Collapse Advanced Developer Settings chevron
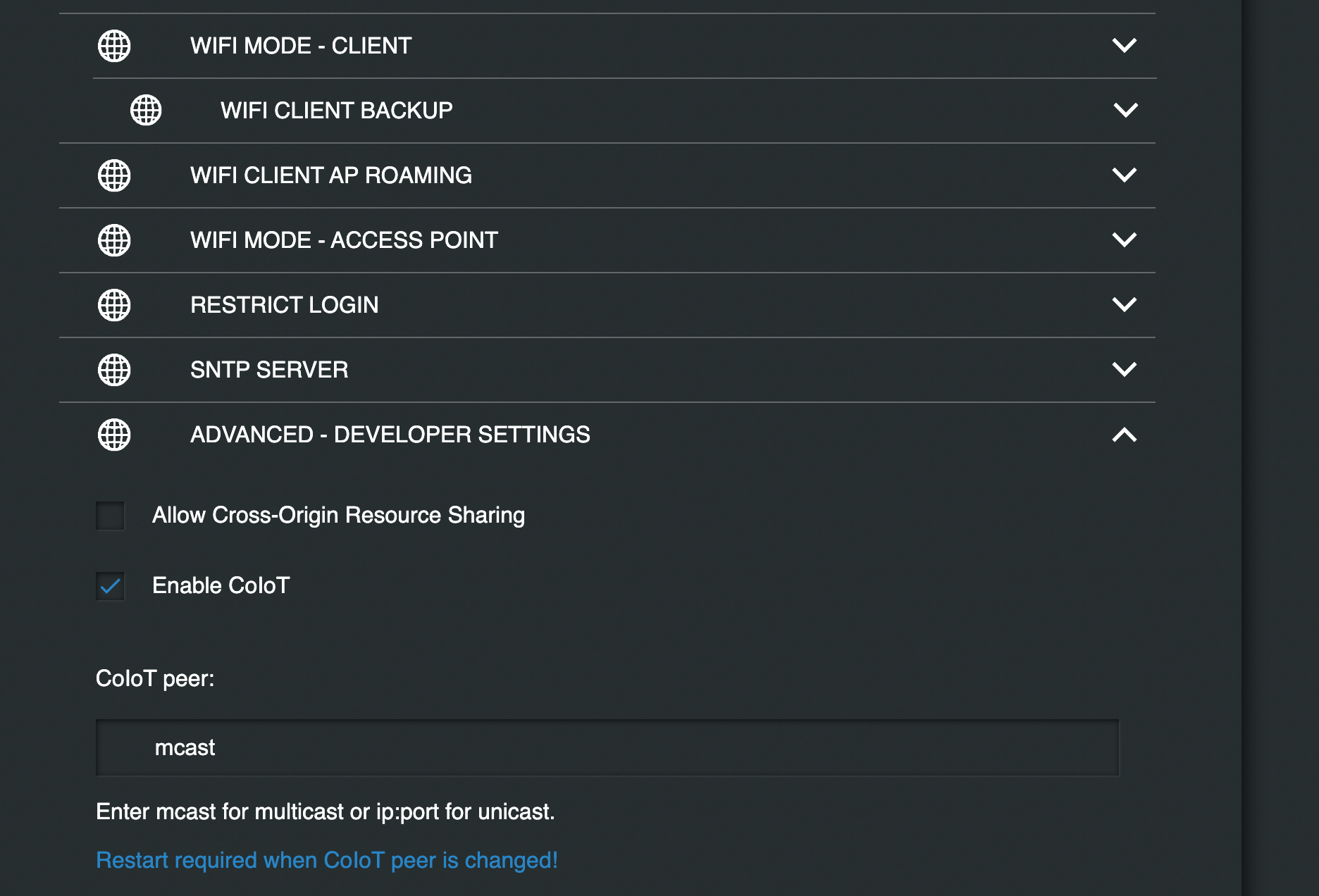Screen dimensions: 1319x896 pos(1124,435)
